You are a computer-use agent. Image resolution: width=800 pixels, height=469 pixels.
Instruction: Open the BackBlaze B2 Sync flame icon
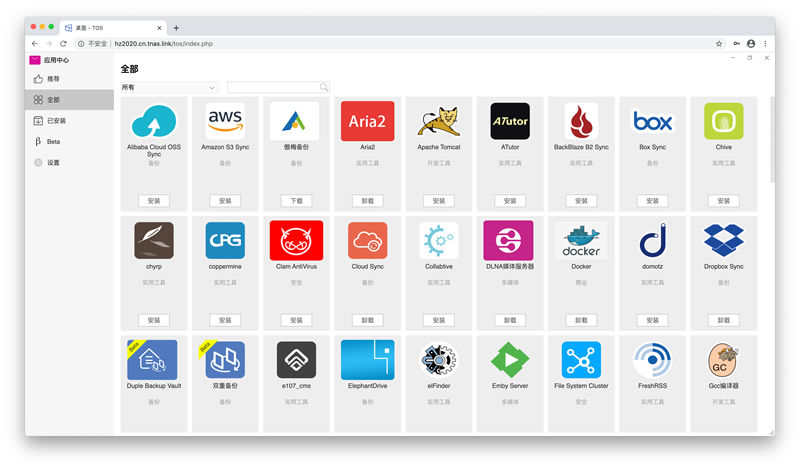click(581, 121)
